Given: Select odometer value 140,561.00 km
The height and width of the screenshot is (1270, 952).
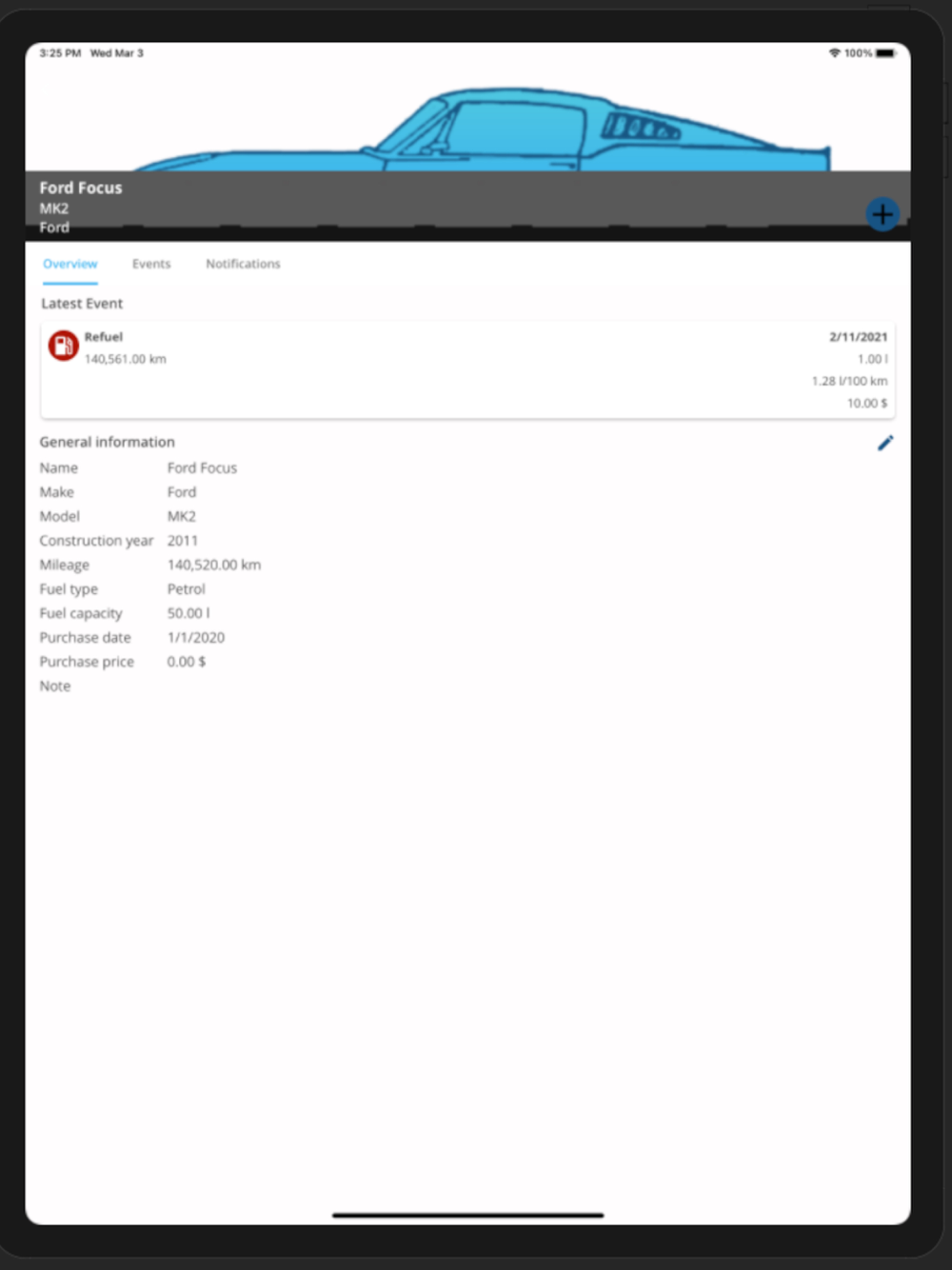Looking at the screenshot, I should coord(125,359).
